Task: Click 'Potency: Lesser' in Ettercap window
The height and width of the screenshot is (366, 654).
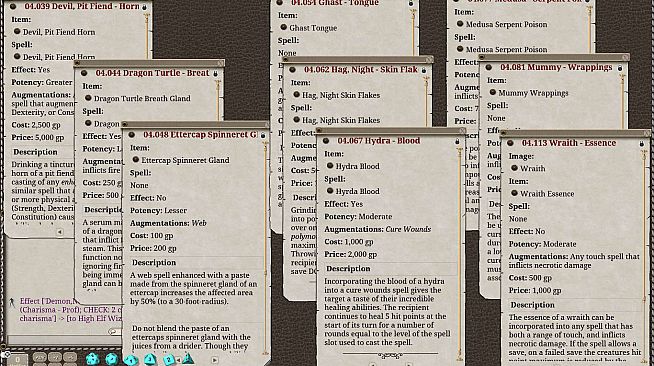Action: pyautogui.click(x=158, y=210)
